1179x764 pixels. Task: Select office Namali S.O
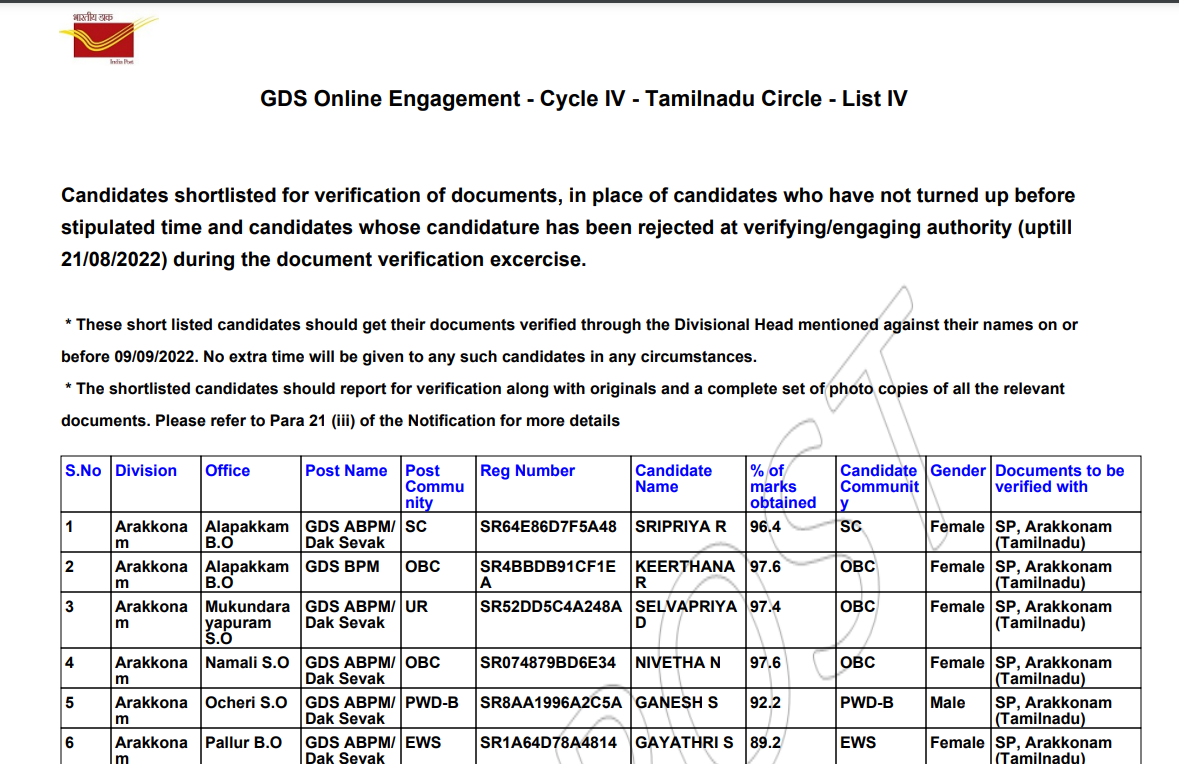pos(247,663)
